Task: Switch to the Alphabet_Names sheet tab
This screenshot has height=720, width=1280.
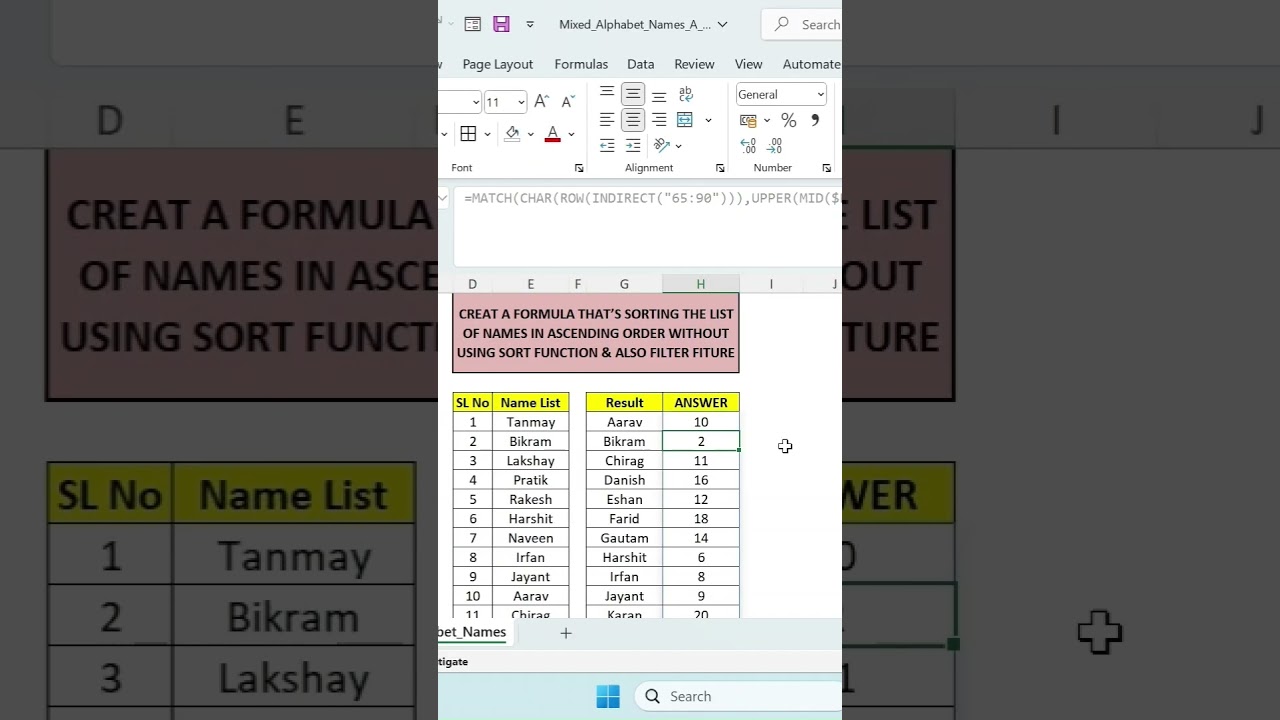Action: (475, 632)
